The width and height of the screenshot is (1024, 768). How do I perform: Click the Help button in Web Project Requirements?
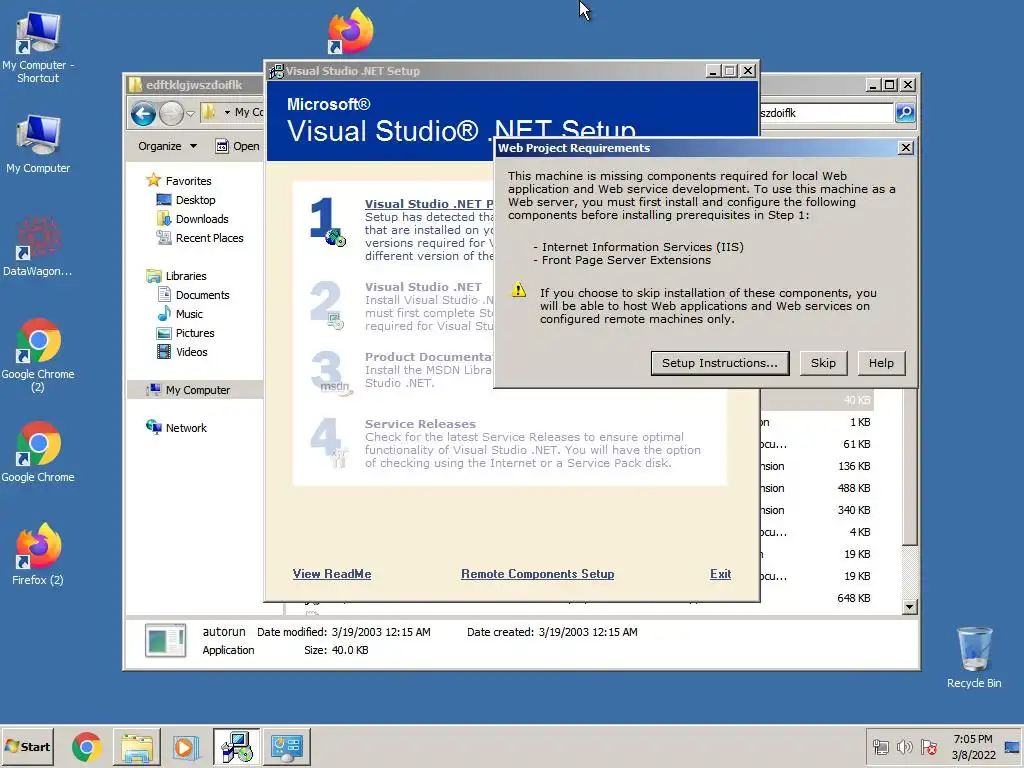(x=881, y=363)
